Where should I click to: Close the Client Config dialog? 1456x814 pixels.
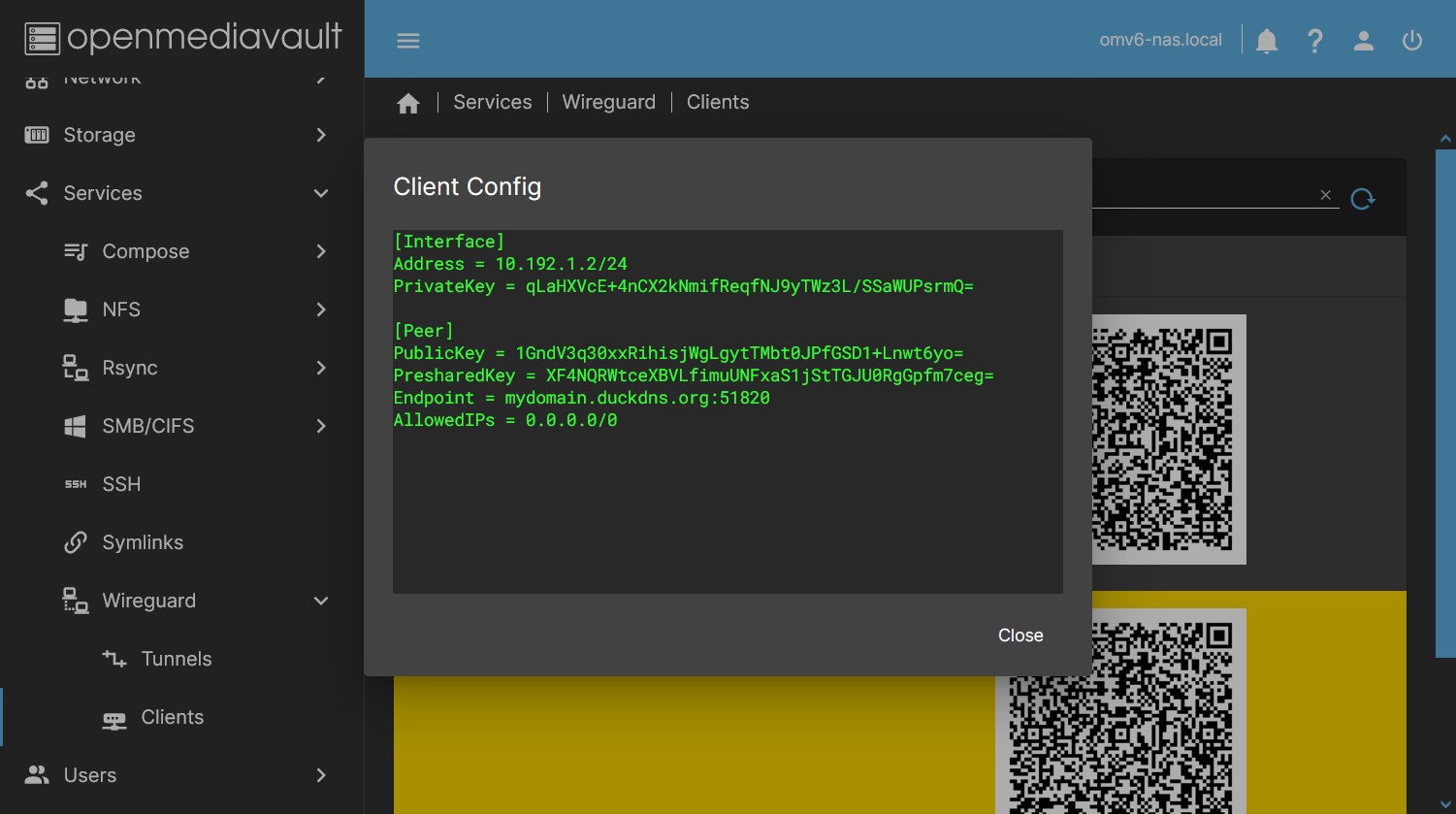[x=1020, y=635]
